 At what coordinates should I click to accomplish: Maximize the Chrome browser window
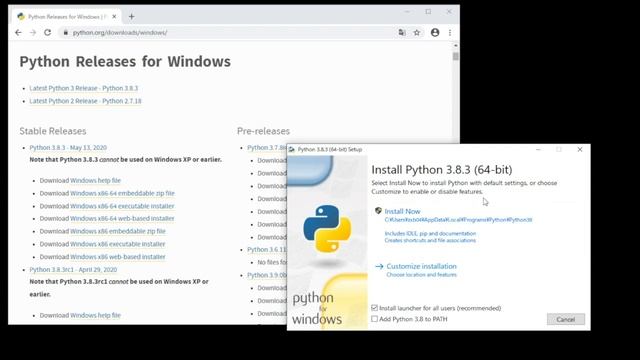[x=428, y=12]
